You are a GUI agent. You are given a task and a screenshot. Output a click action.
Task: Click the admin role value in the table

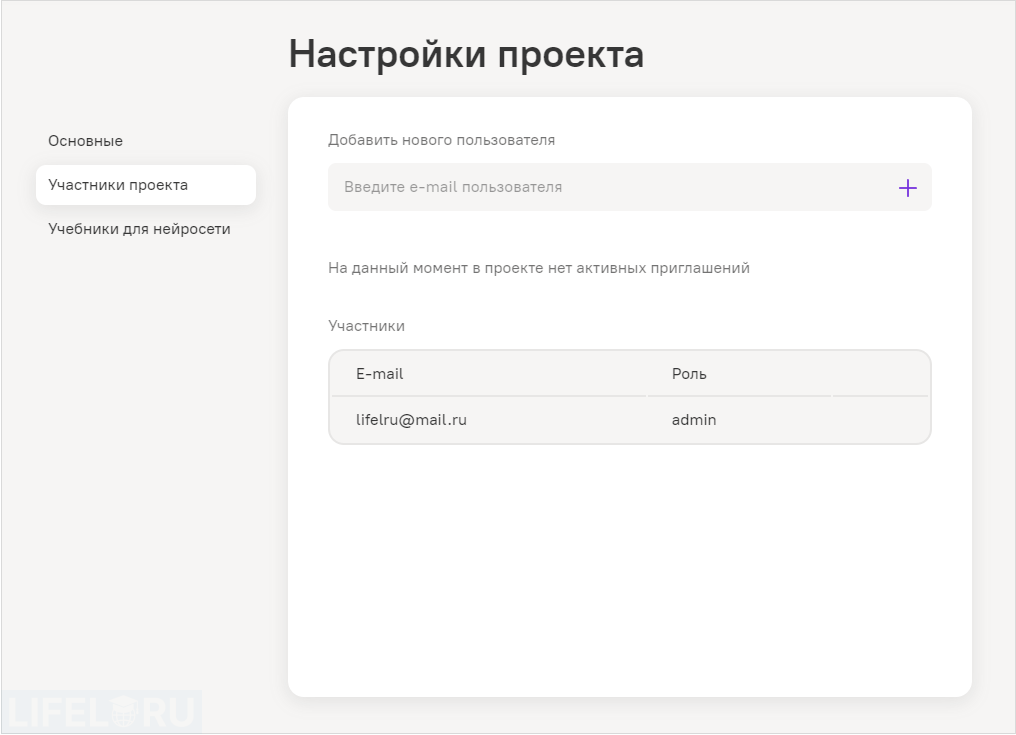pos(694,420)
